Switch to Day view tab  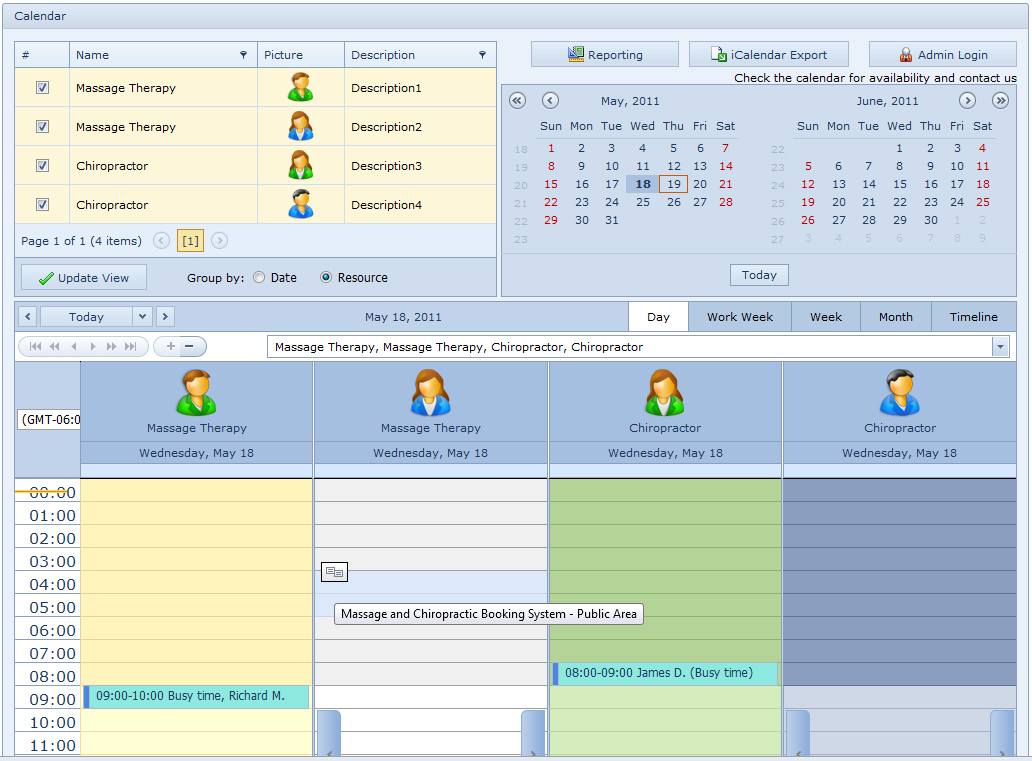click(658, 317)
